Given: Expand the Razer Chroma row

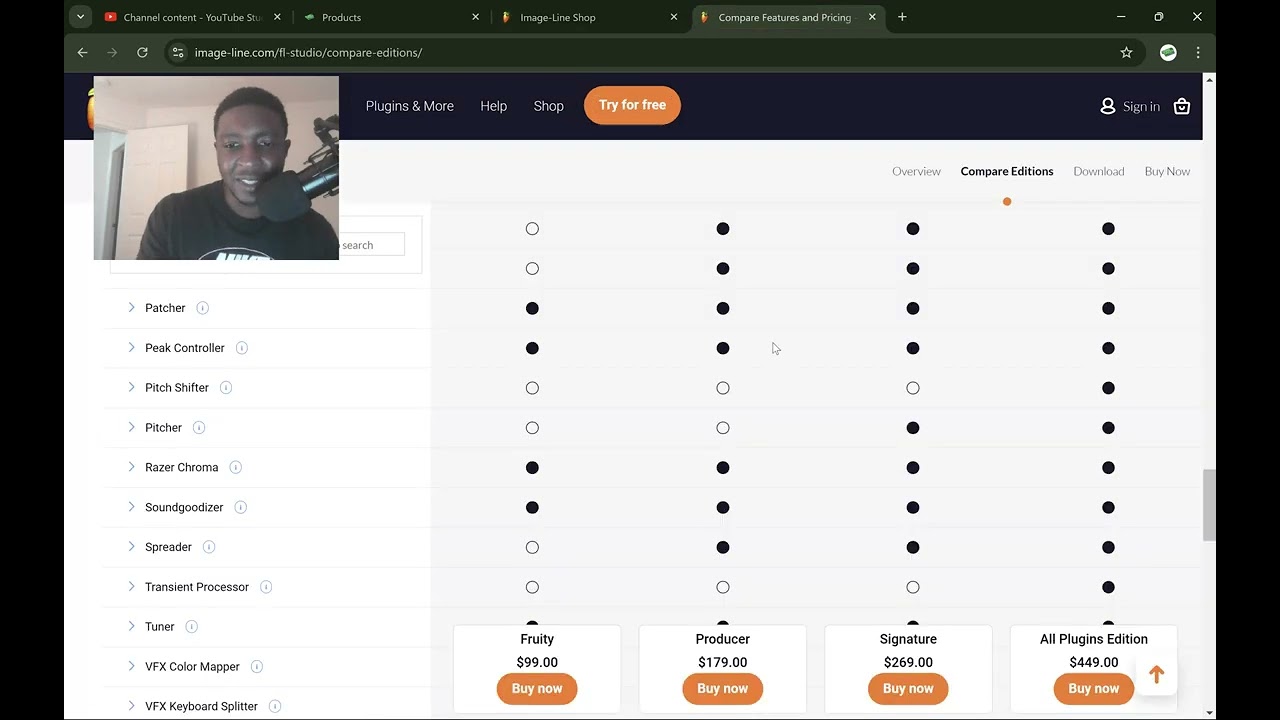Looking at the screenshot, I should pos(131,467).
